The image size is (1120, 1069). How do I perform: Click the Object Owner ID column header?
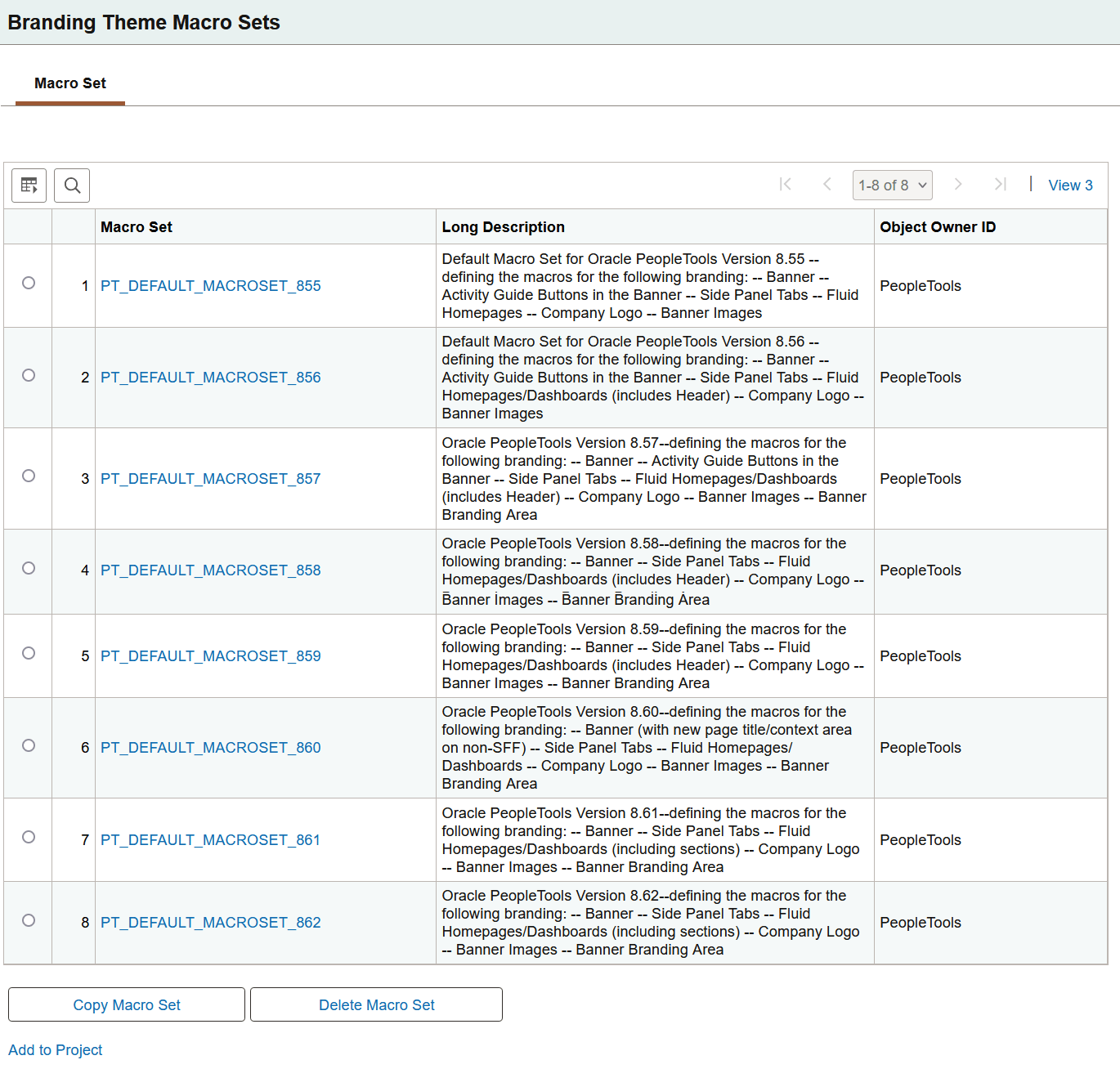pyautogui.click(x=938, y=227)
